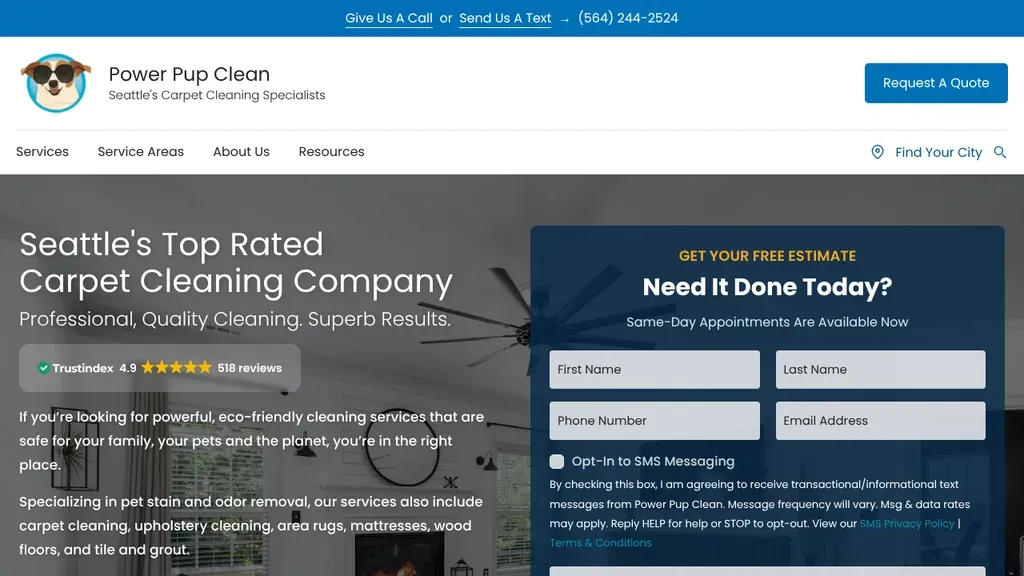Open the SMS Privacy Policy link
This screenshot has height=576, width=1024.
[907, 524]
